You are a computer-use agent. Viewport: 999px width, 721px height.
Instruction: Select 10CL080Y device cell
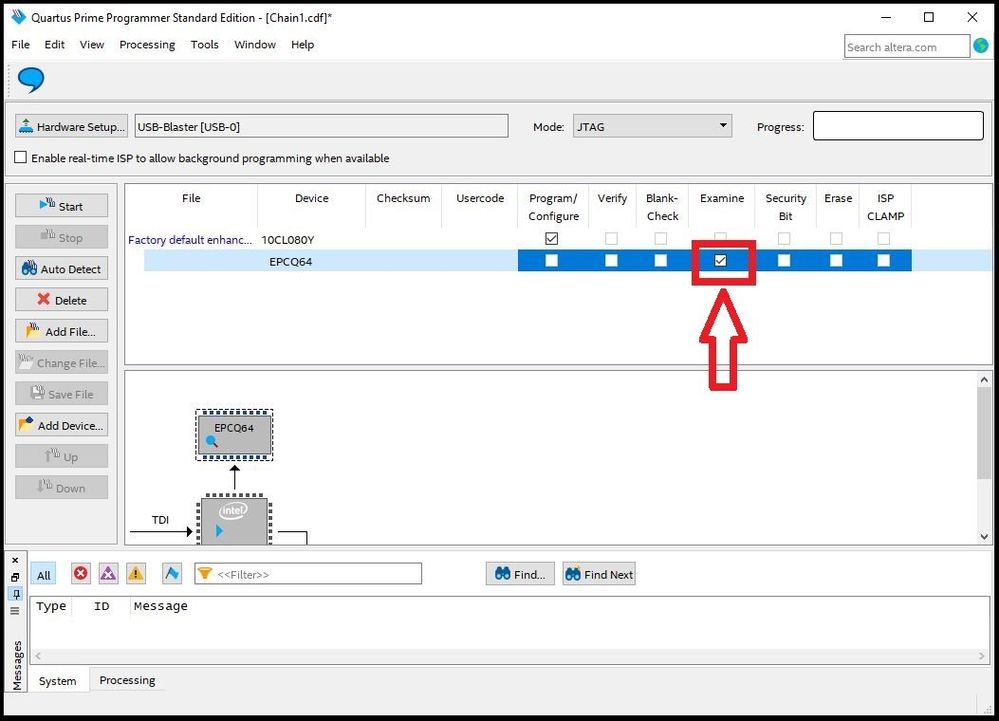[288, 239]
